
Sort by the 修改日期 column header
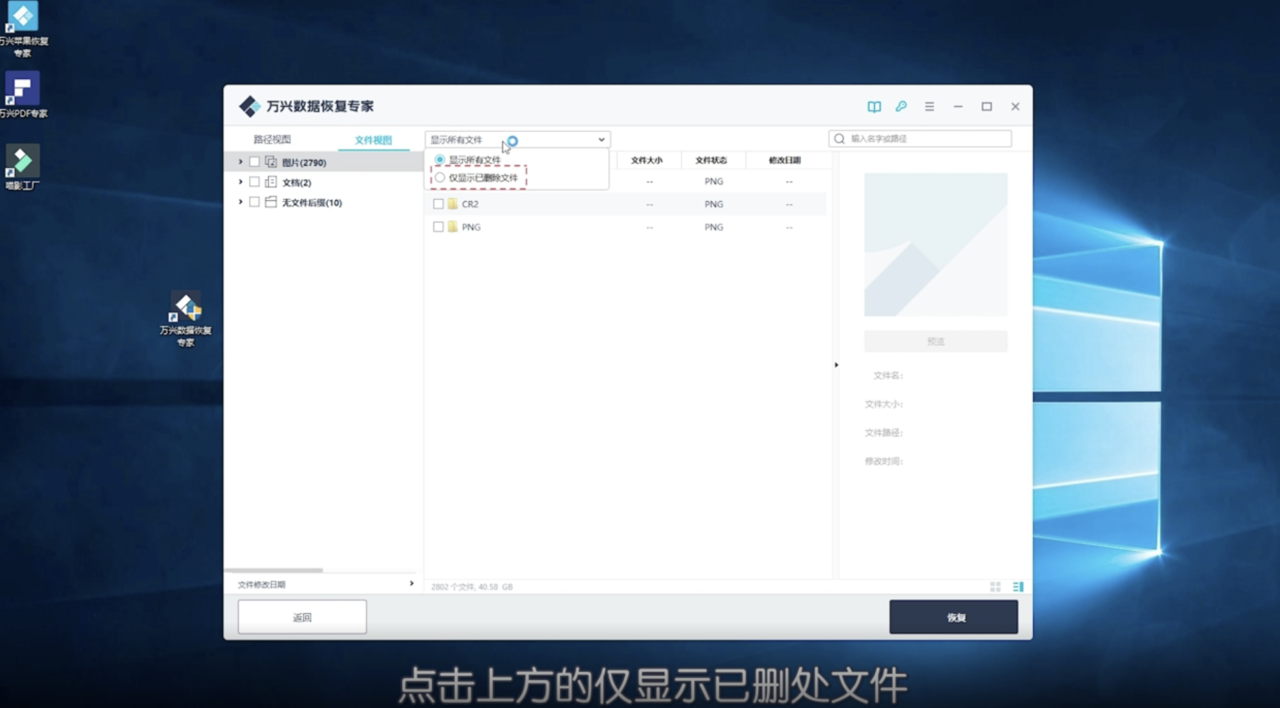785,160
